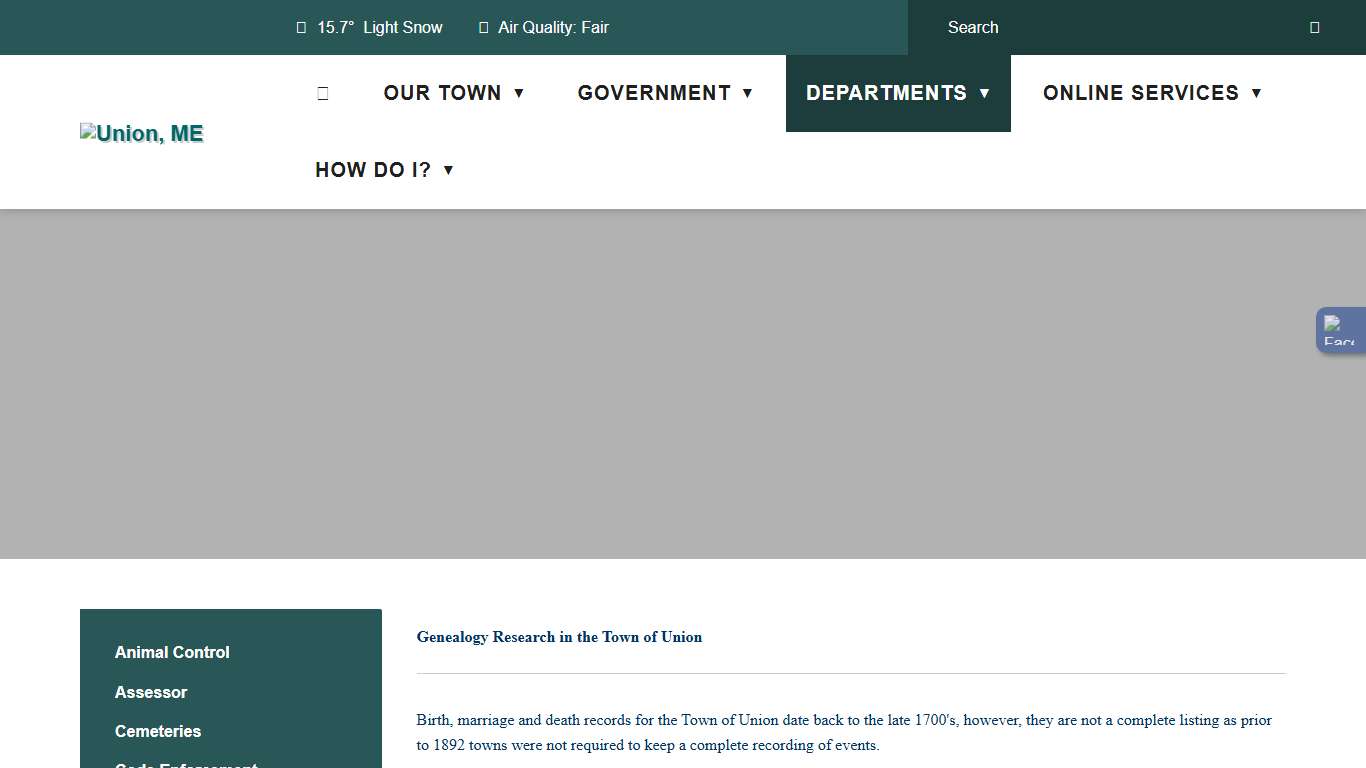Open the Departments menu
1366x768 pixels.
[x=886, y=93]
